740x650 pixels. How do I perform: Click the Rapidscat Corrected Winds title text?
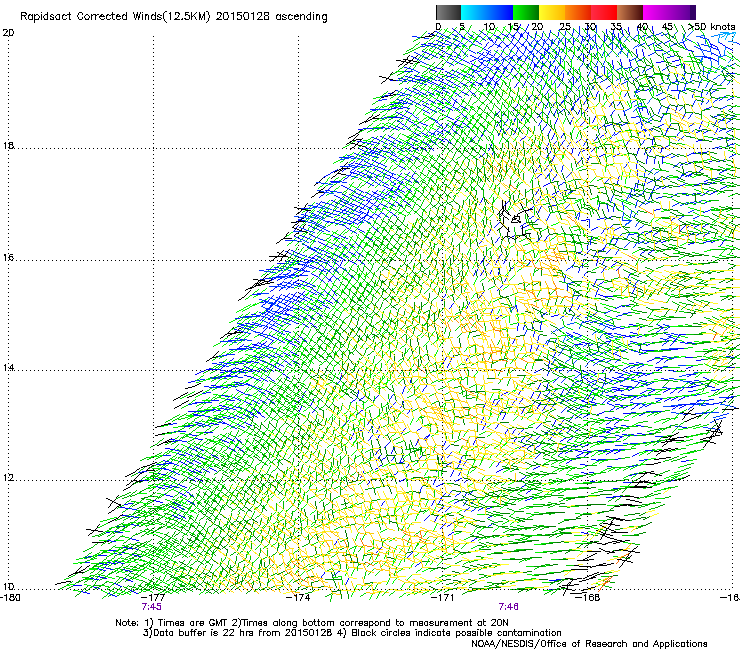[174, 17]
